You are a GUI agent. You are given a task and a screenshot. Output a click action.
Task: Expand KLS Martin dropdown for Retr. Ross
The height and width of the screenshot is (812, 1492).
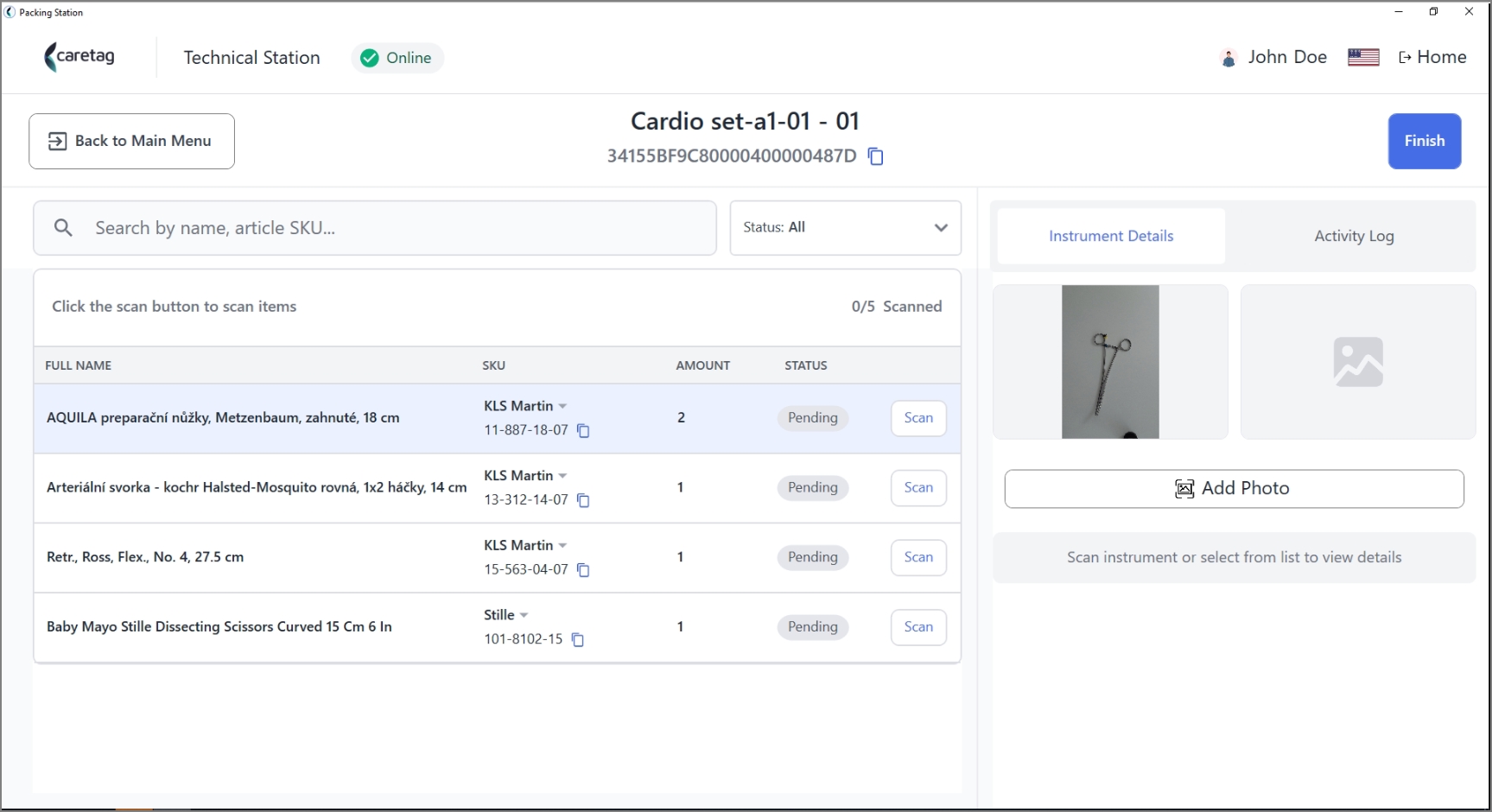[x=562, y=546]
